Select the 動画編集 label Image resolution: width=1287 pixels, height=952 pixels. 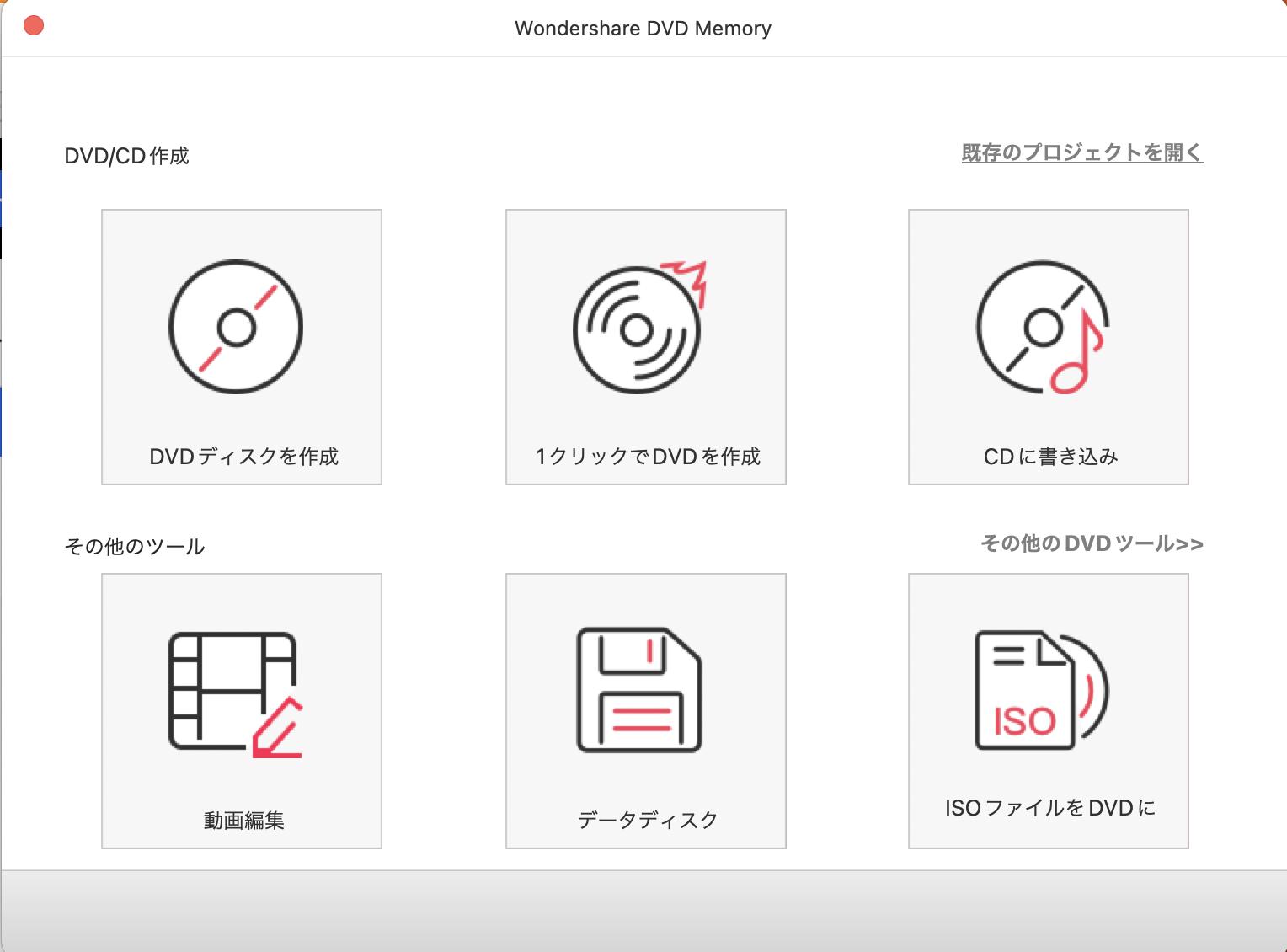[243, 820]
